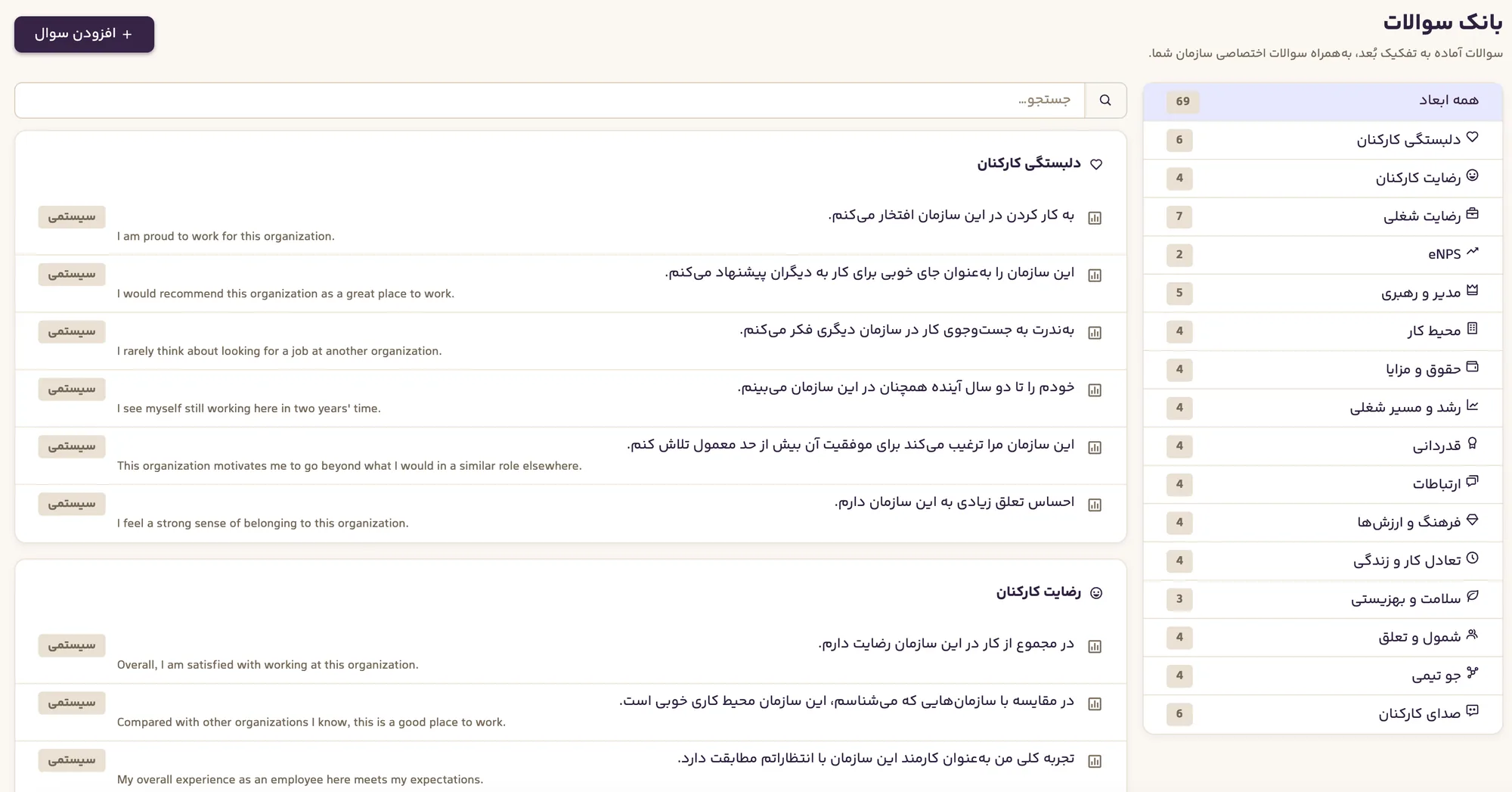Click the افزودن سوال button

click(84, 34)
